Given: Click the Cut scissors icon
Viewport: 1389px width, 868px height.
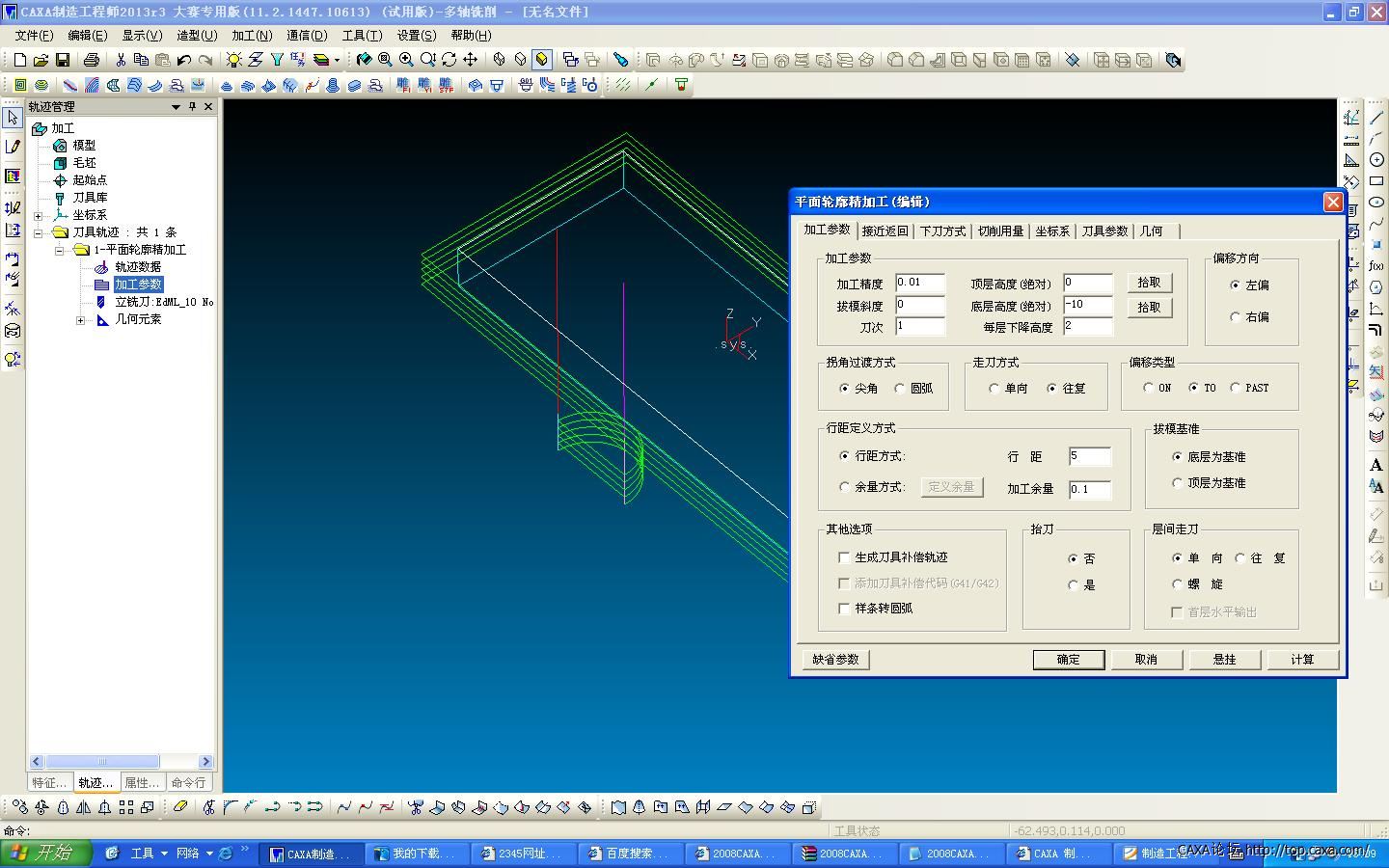Looking at the screenshot, I should pos(121,60).
